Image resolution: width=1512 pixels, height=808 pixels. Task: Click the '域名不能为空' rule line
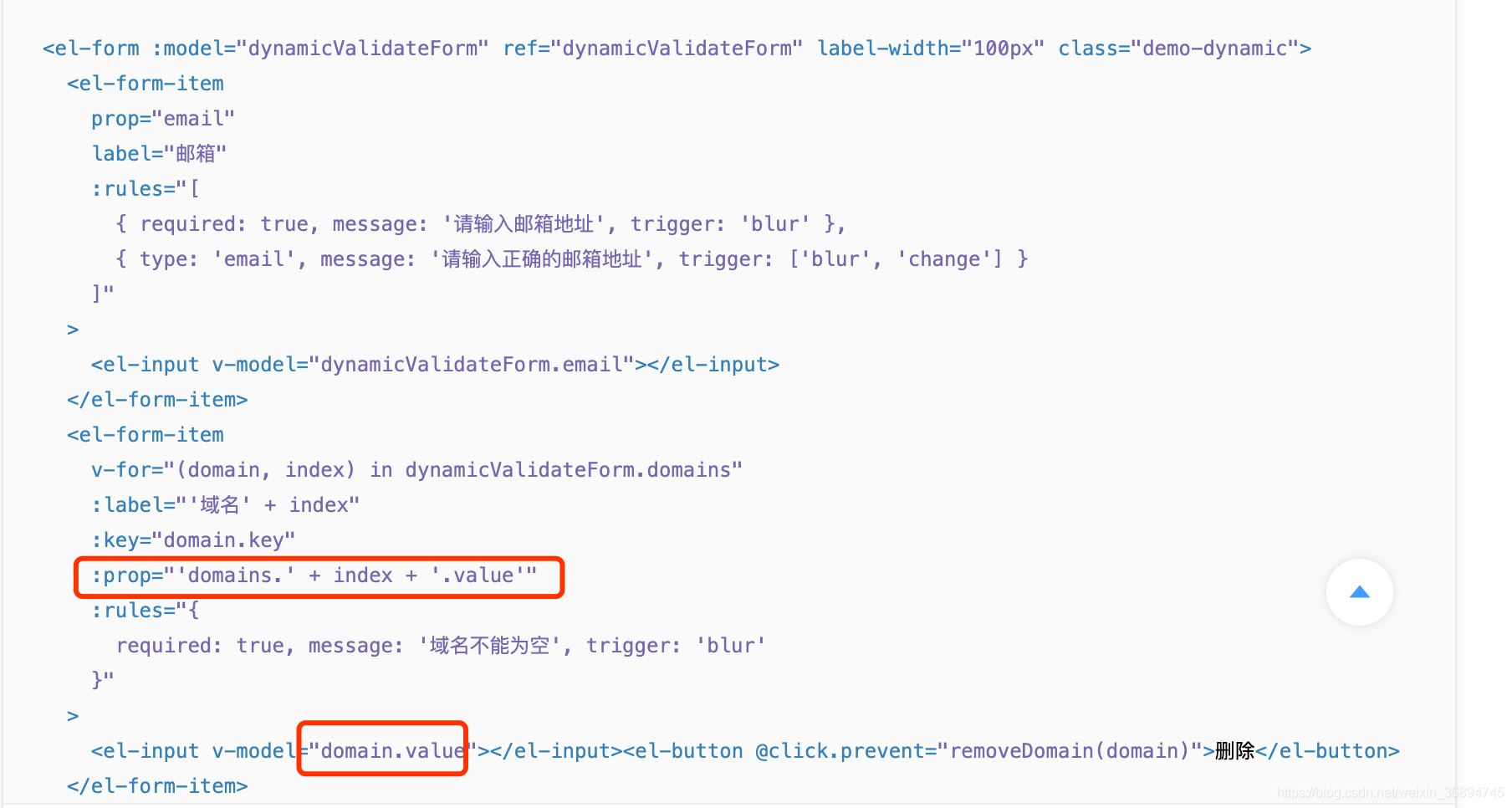[441, 646]
